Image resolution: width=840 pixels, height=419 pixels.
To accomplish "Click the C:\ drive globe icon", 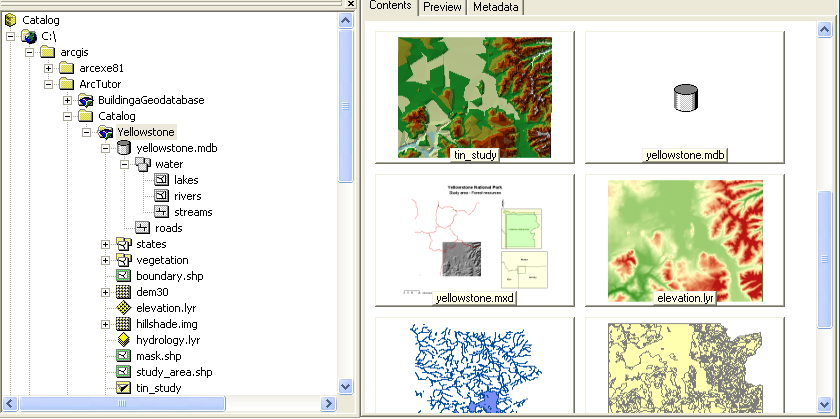I will pos(29,36).
